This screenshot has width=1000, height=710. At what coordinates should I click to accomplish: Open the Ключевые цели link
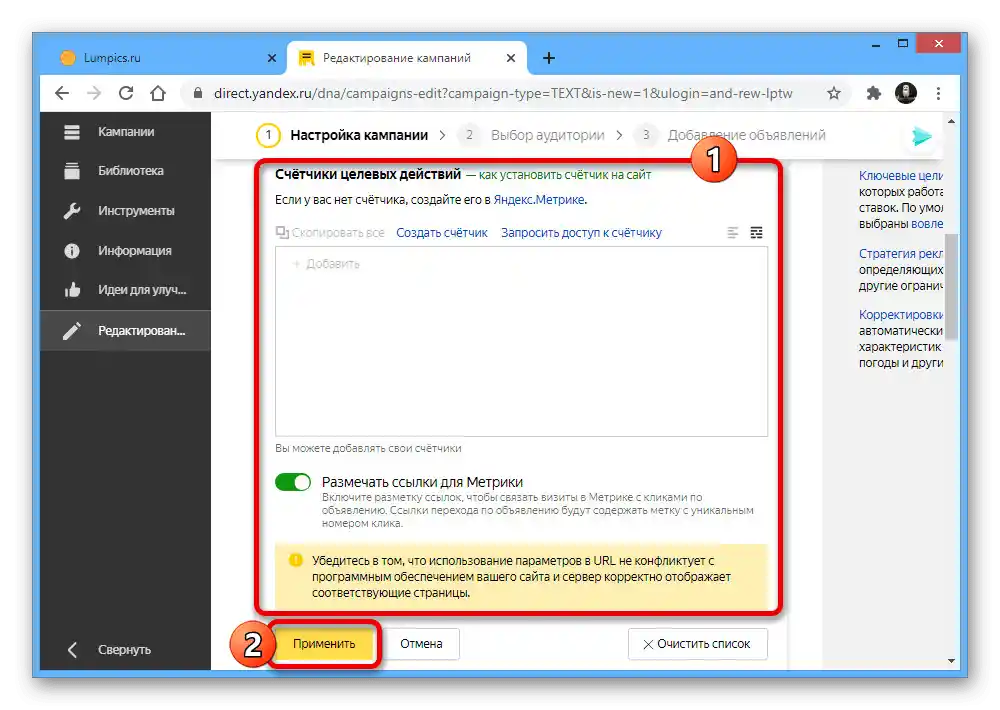pos(900,175)
